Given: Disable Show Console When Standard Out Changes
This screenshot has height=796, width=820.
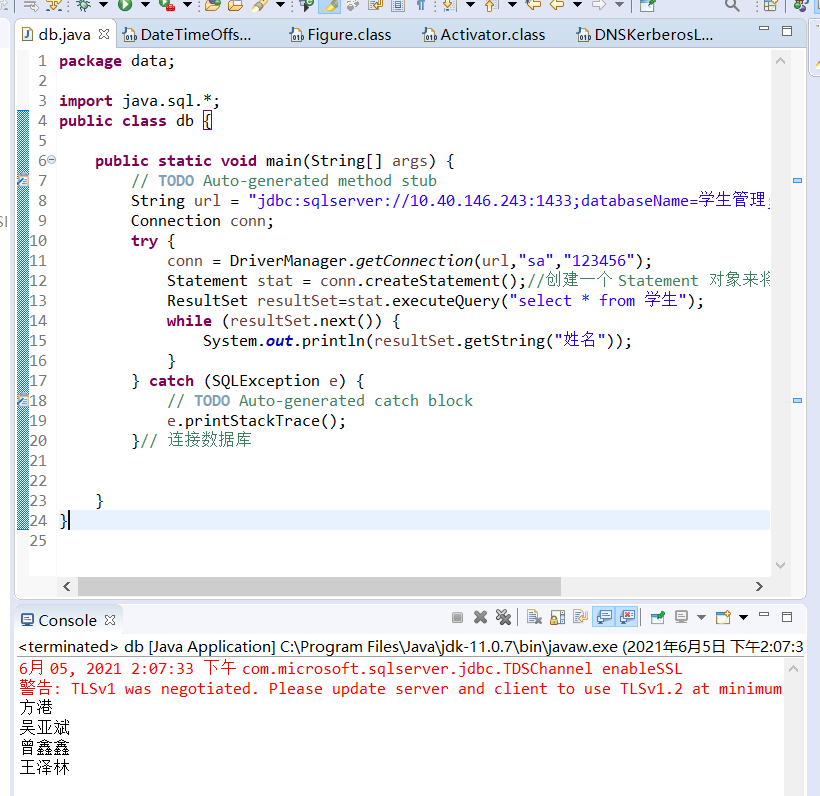Looking at the screenshot, I should (x=602, y=617).
